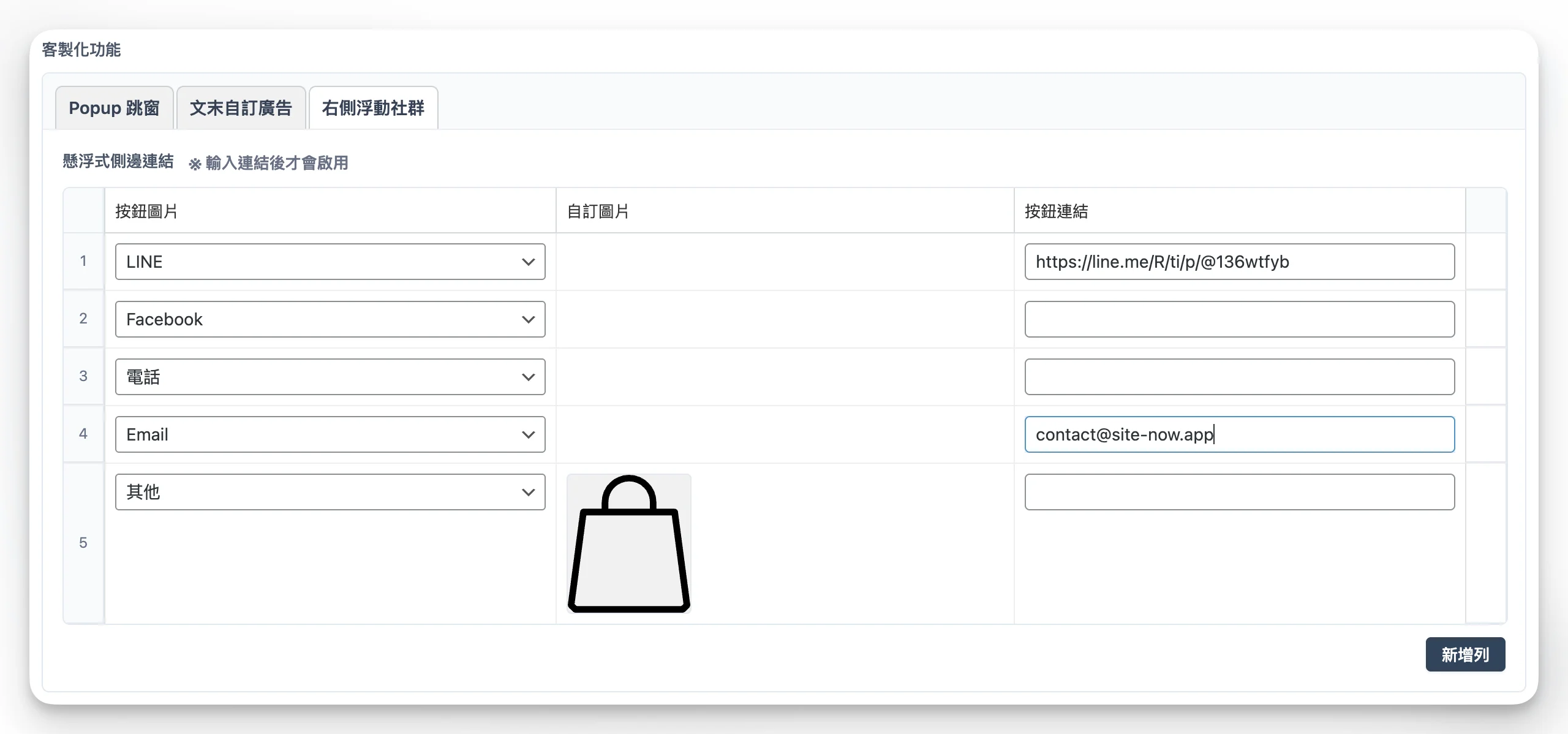The image size is (1568, 734).
Task: Click the 其他 row link field
Action: click(1239, 492)
